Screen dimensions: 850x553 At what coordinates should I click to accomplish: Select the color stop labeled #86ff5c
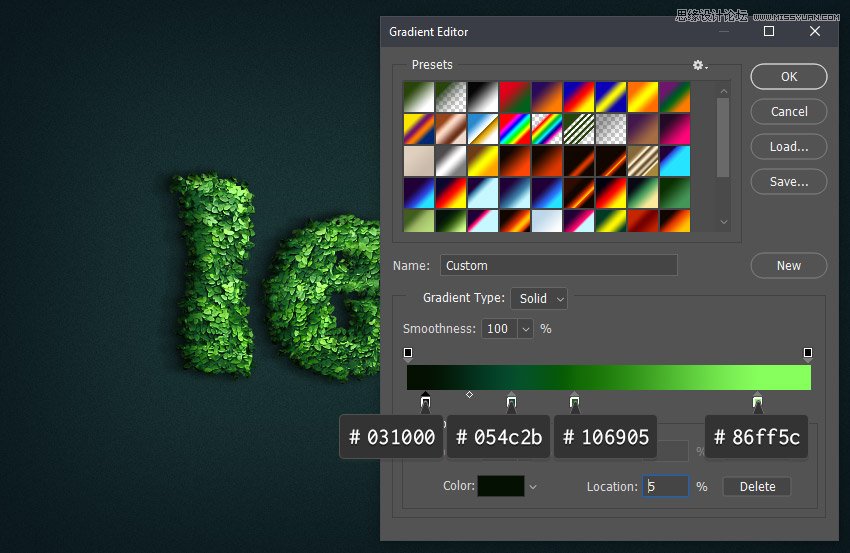[x=757, y=402]
